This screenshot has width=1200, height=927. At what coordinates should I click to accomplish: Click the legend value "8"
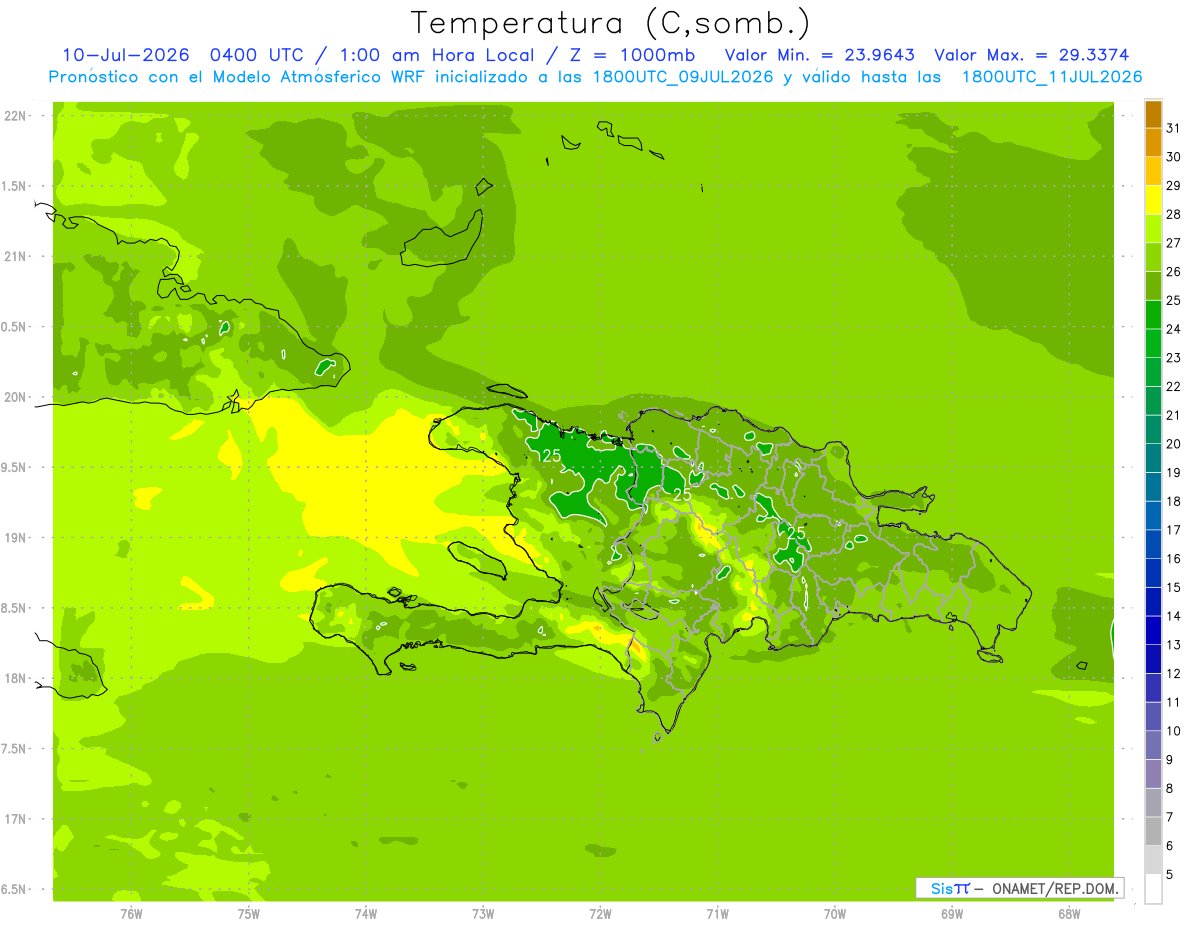(1170, 789)
